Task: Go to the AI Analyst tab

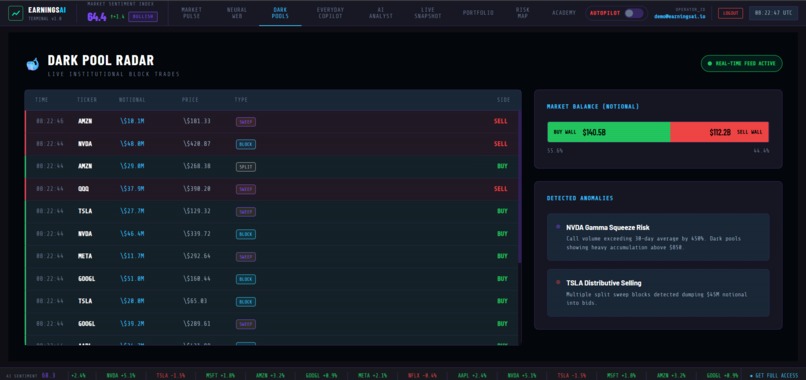Action: point(380,13)
